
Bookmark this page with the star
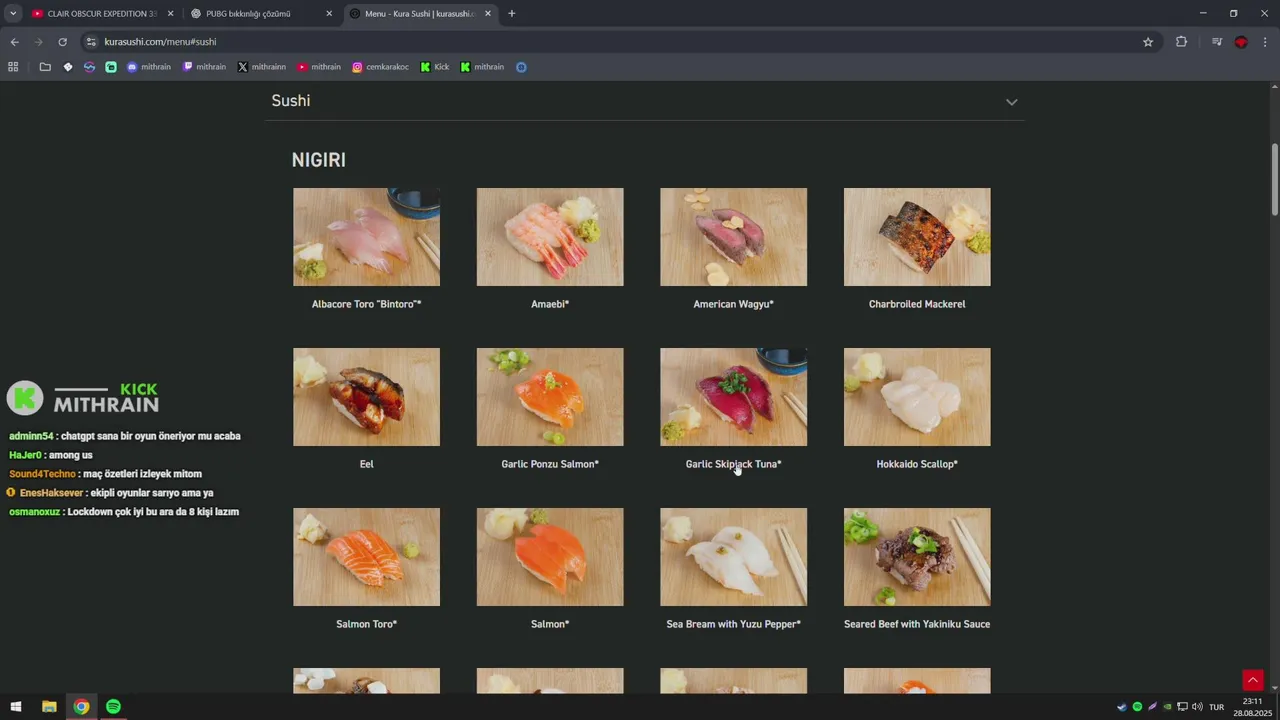click(x=1148, y=42)
